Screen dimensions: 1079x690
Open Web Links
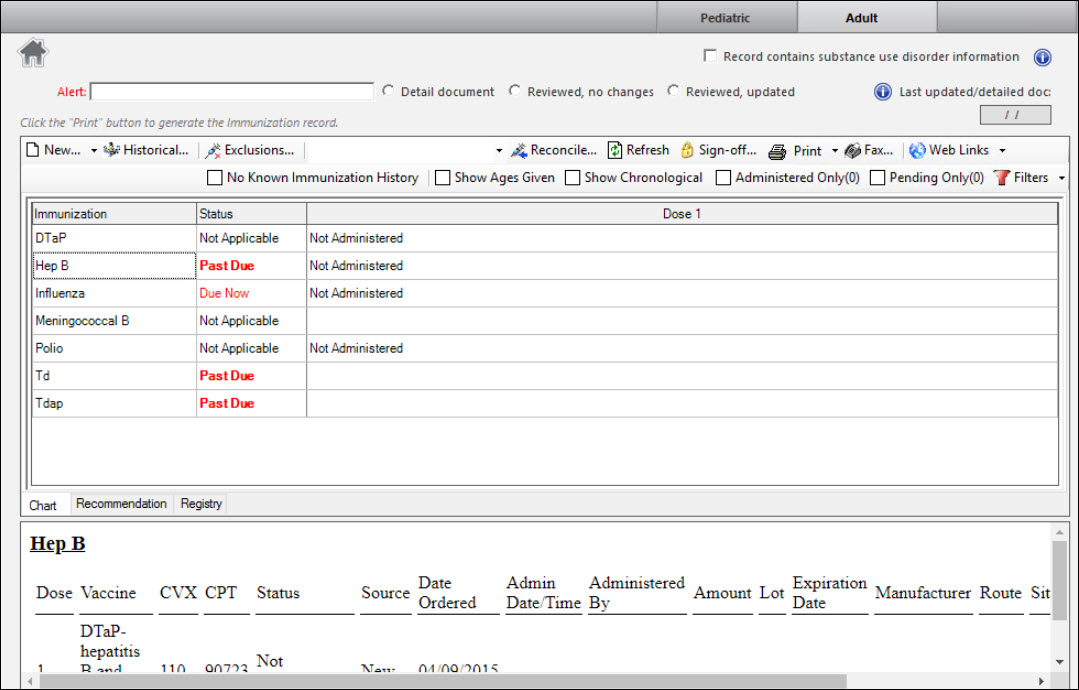949,150
